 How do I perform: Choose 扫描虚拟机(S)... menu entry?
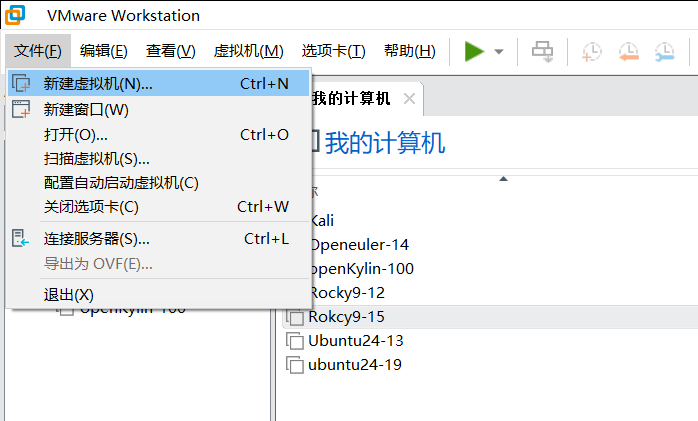point(158,158)
